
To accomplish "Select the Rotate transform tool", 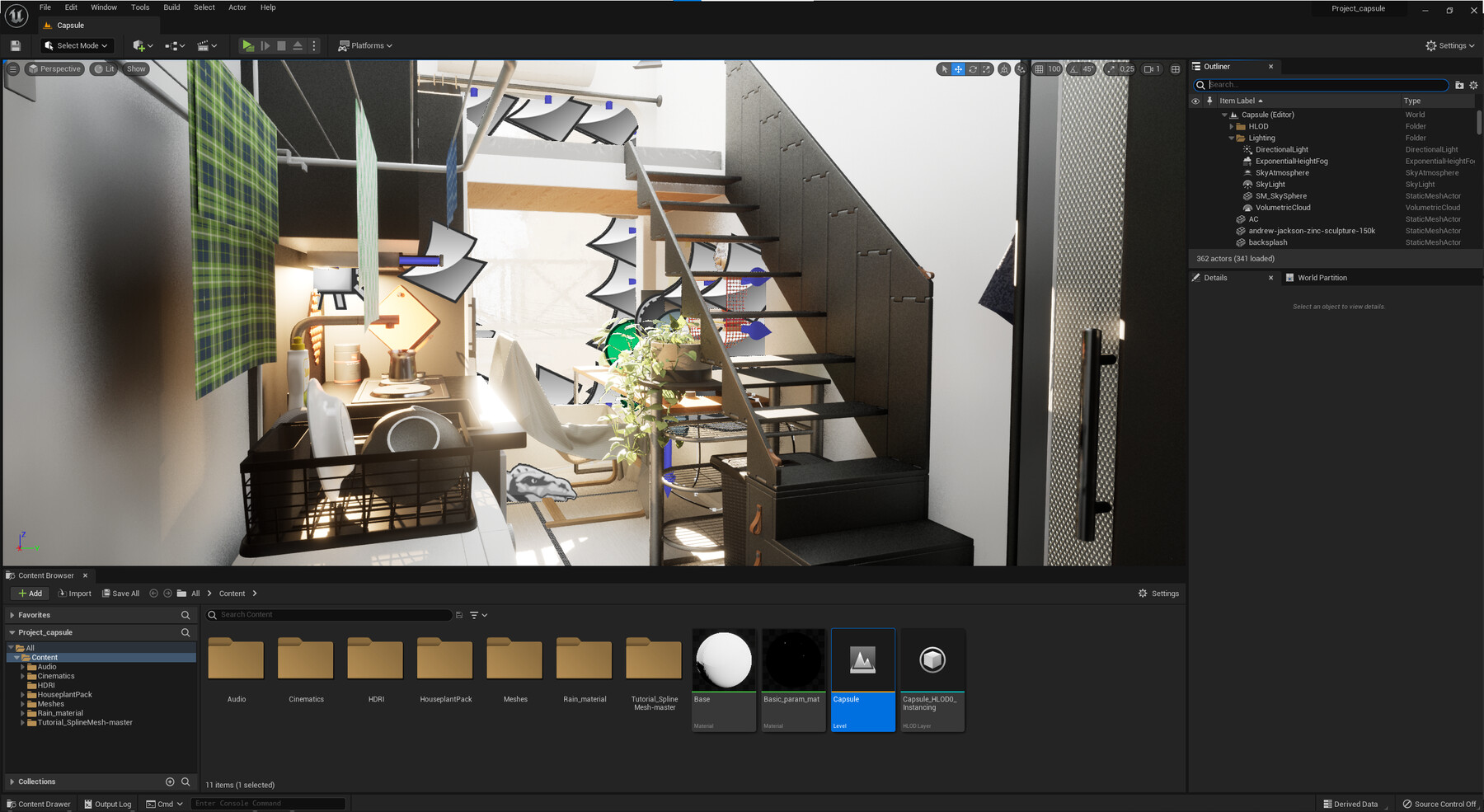I will [973, 69].
